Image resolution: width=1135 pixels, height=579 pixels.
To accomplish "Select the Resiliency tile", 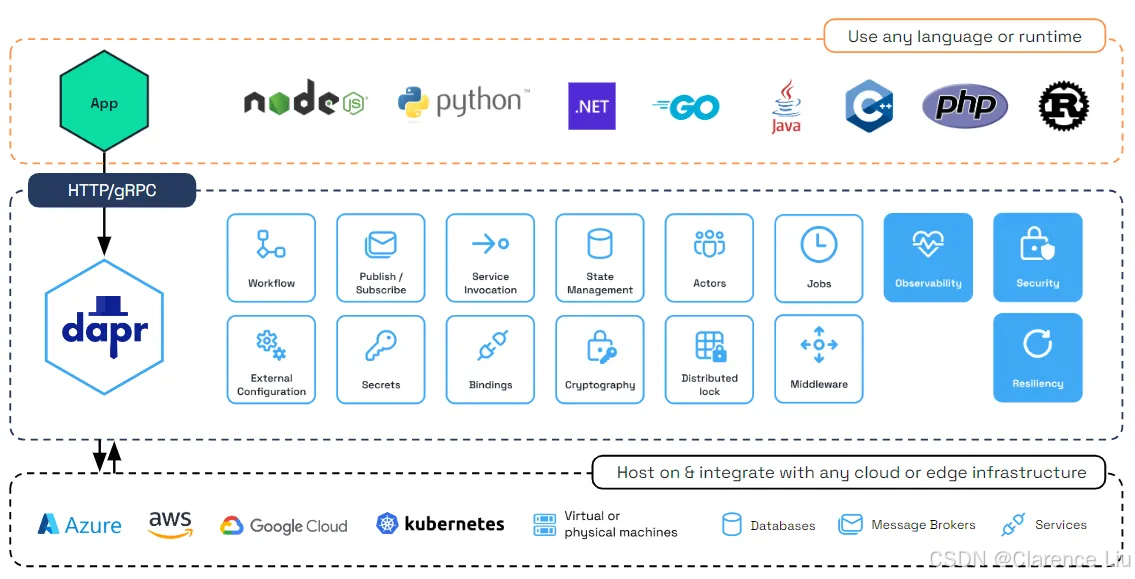I will [1038, 358].
